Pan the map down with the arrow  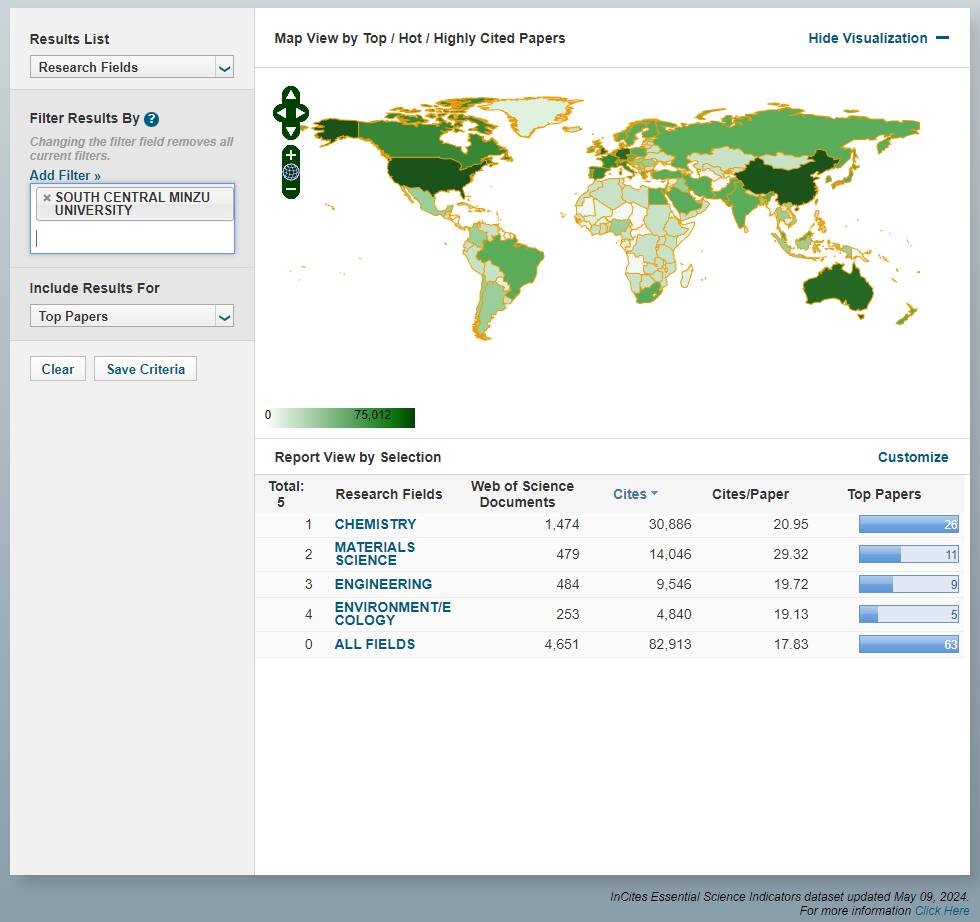click(x=290, y=131)
